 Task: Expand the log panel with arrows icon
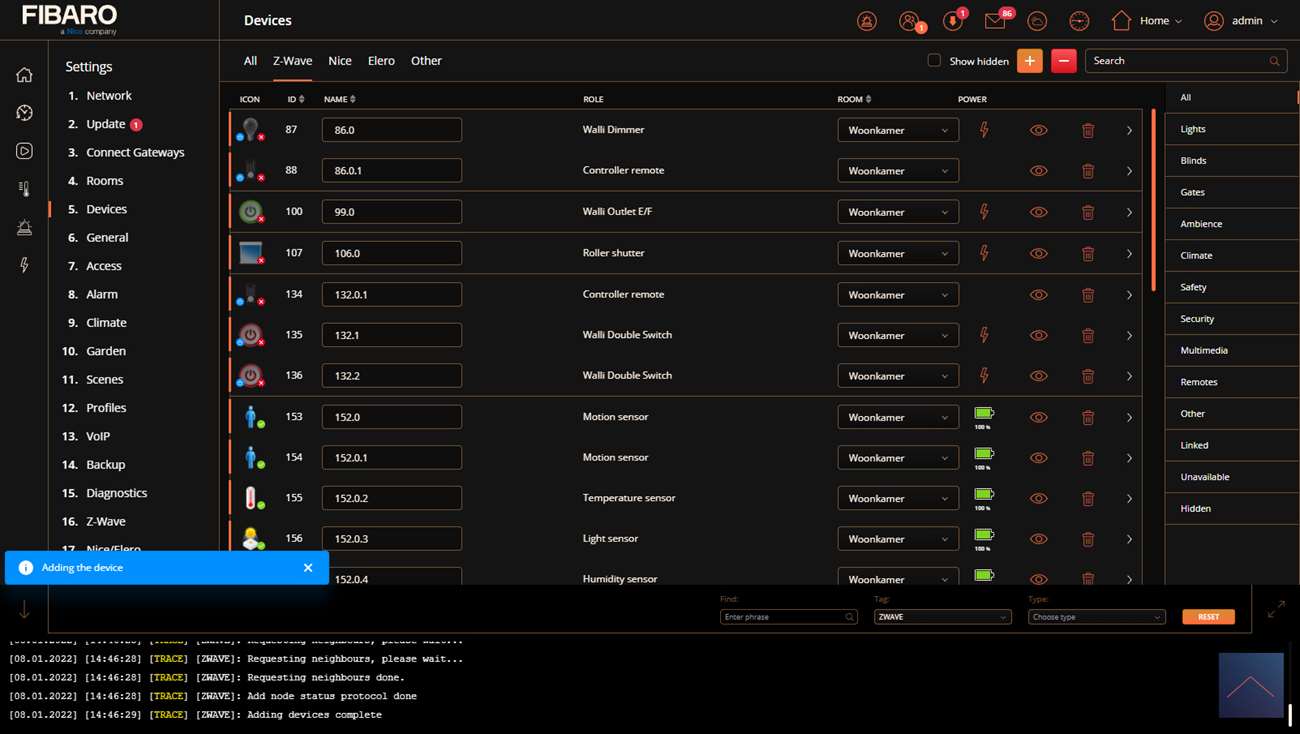[1276, 609]
